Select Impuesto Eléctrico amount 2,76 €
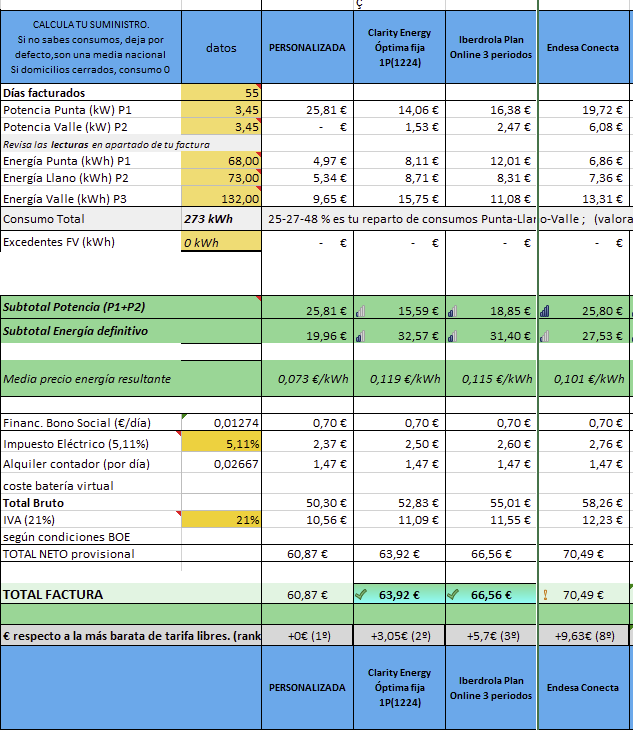633x730 pixels. [583, 443]
